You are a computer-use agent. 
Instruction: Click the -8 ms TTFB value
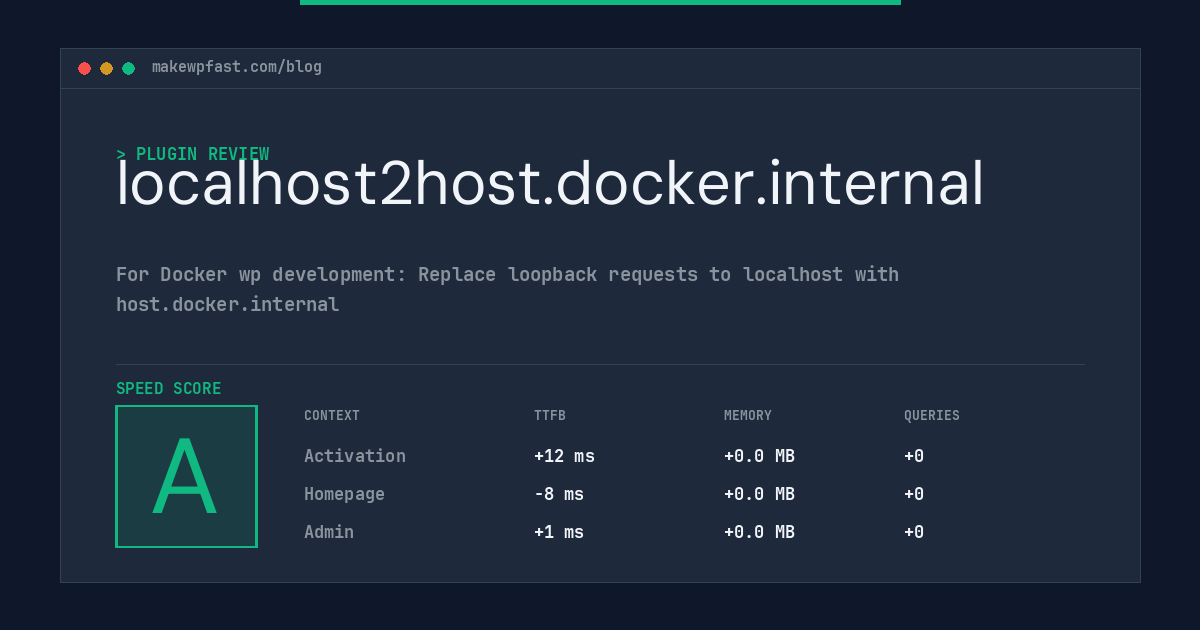point(559,494)
